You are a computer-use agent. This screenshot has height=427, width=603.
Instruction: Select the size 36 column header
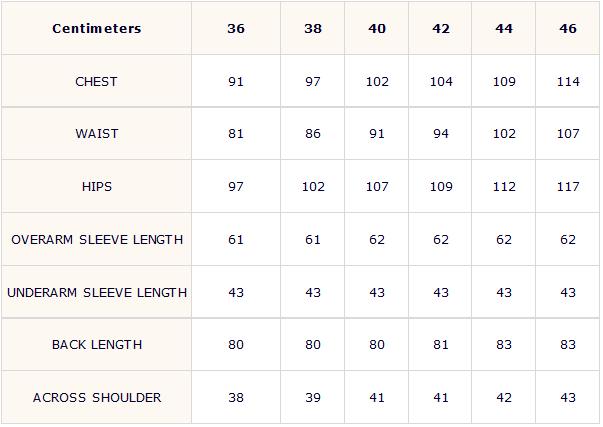[236, 28]
